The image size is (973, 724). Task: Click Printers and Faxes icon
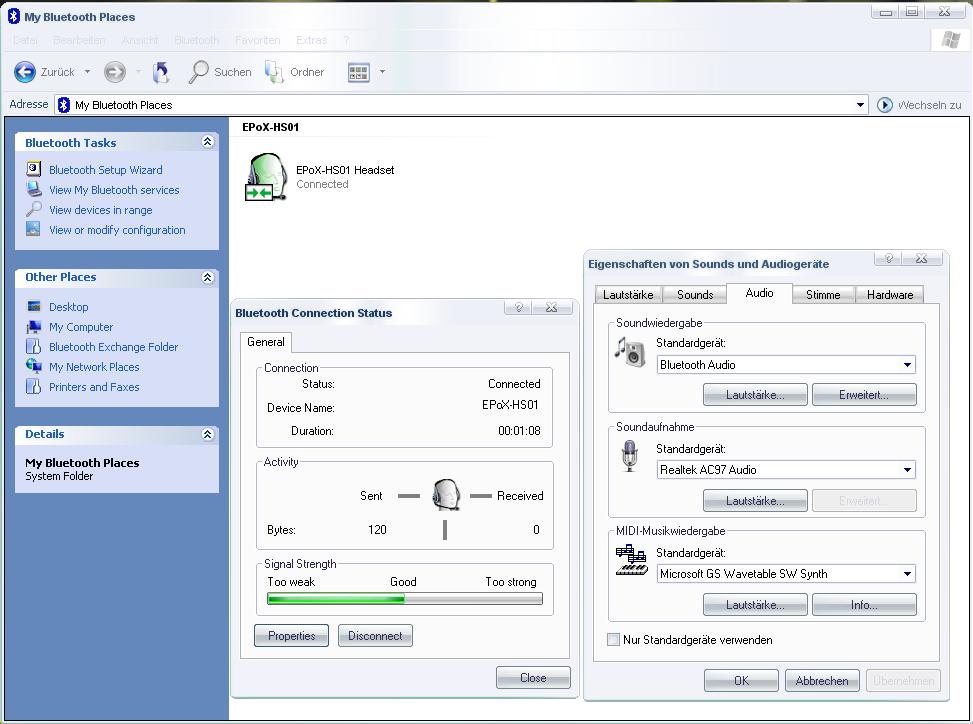click(x=34, y=386)
